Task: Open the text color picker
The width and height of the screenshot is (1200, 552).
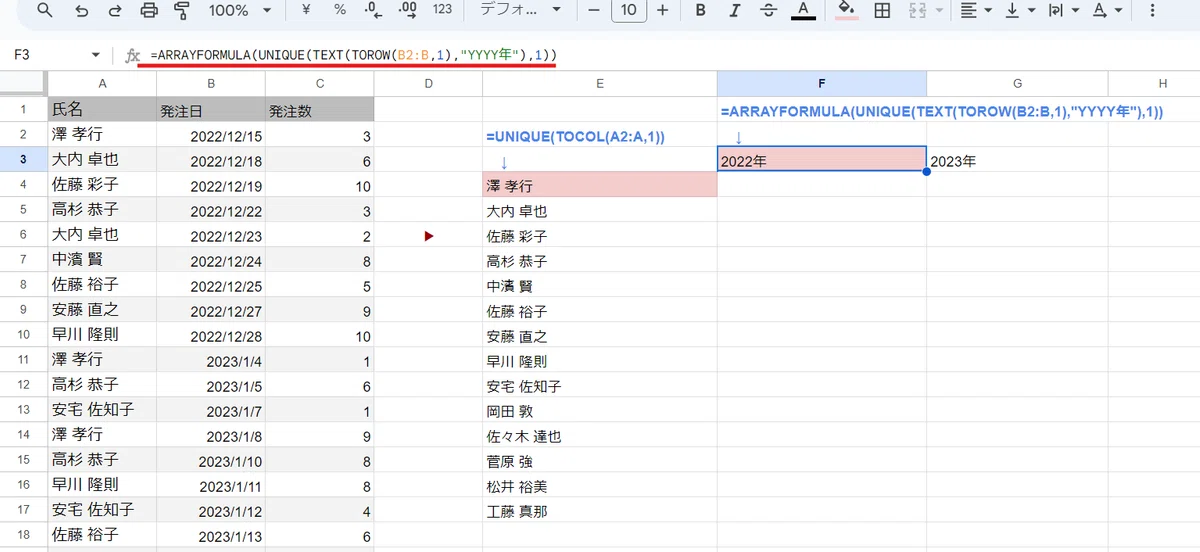Action: [802, 11]
